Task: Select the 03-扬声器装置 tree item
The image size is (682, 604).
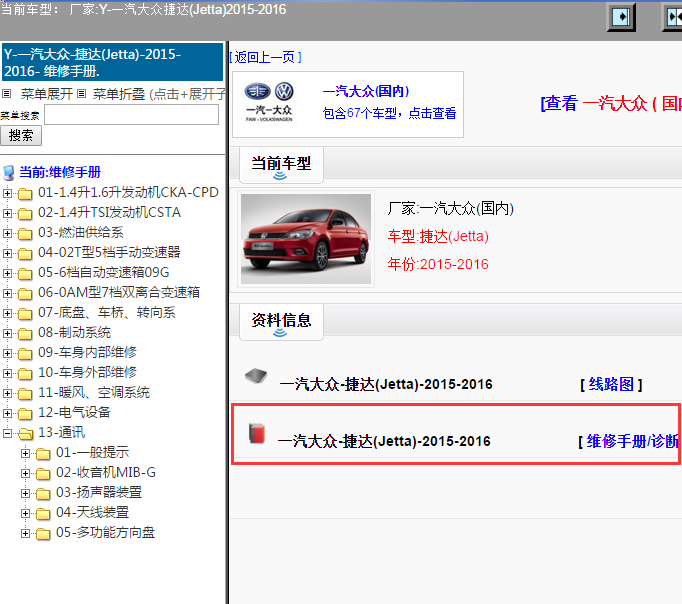Action: coord(99,492)
